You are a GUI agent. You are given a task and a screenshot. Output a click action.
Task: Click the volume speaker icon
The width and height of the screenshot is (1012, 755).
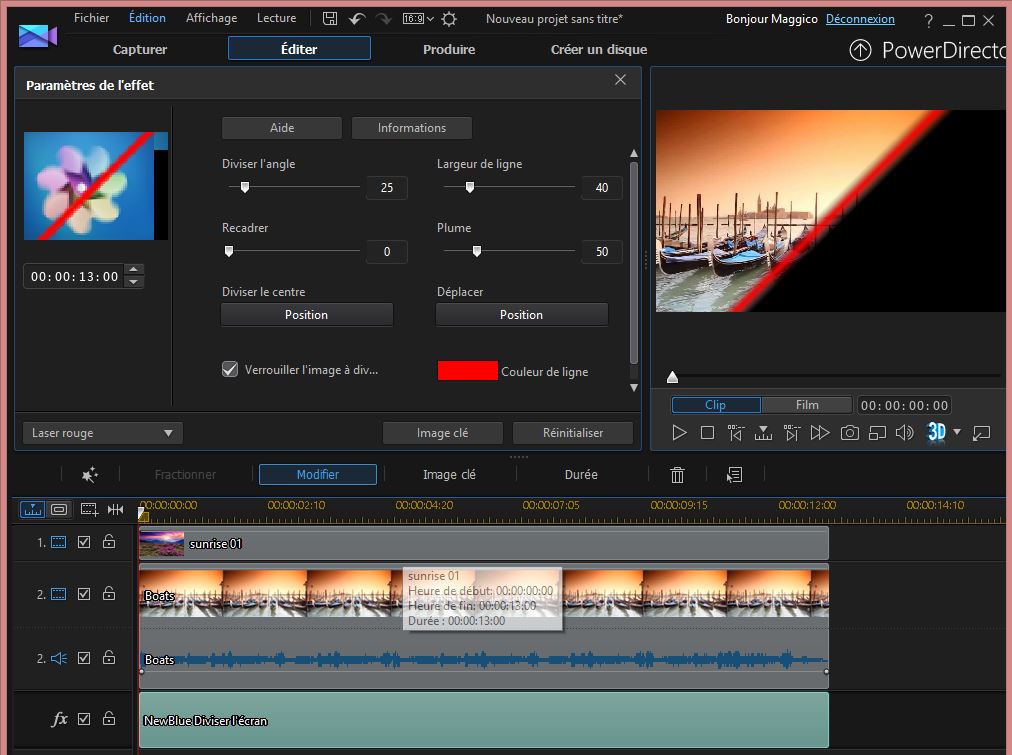coord(904,433)
